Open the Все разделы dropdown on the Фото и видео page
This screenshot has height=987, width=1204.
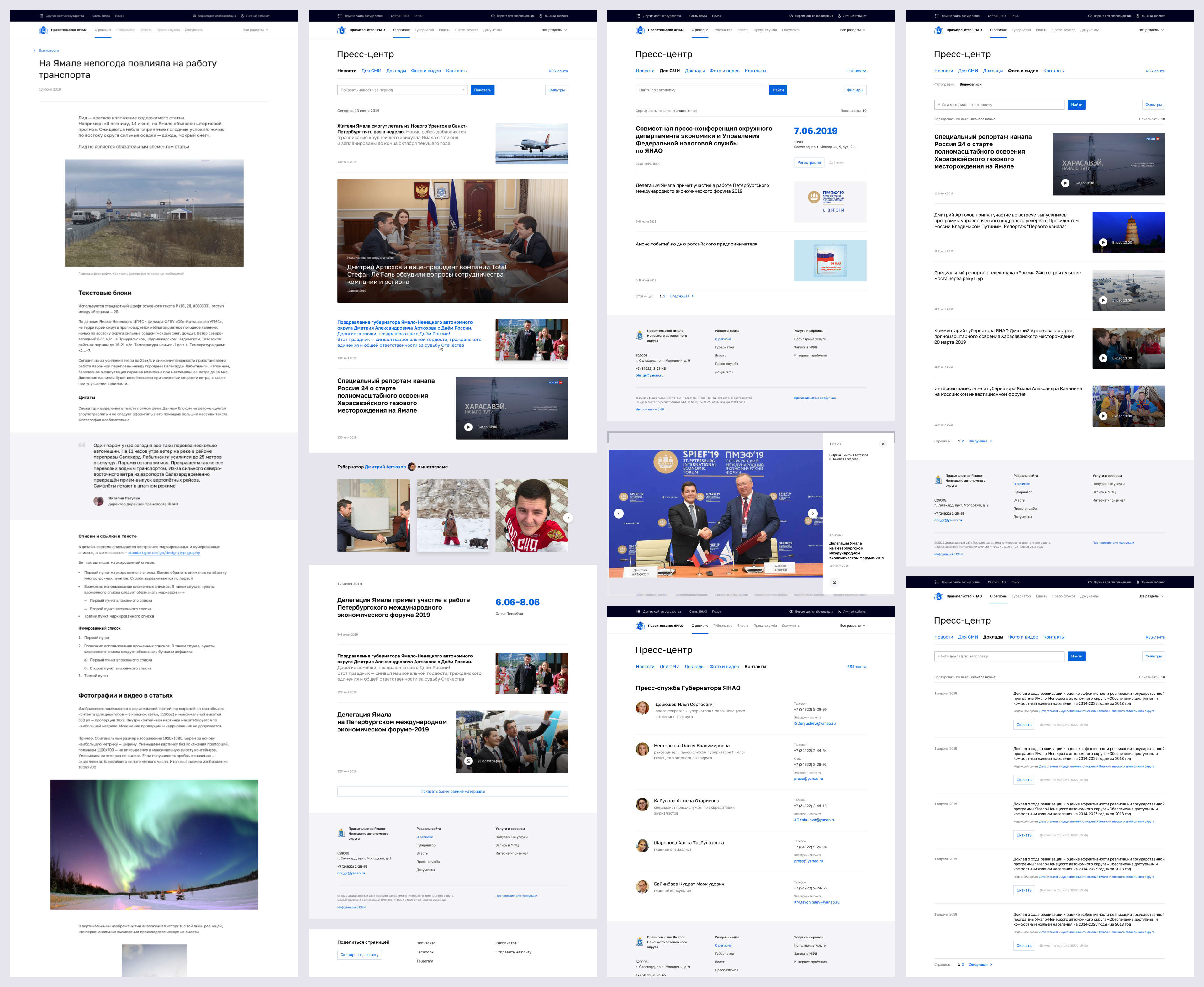tap(1151, 30)
